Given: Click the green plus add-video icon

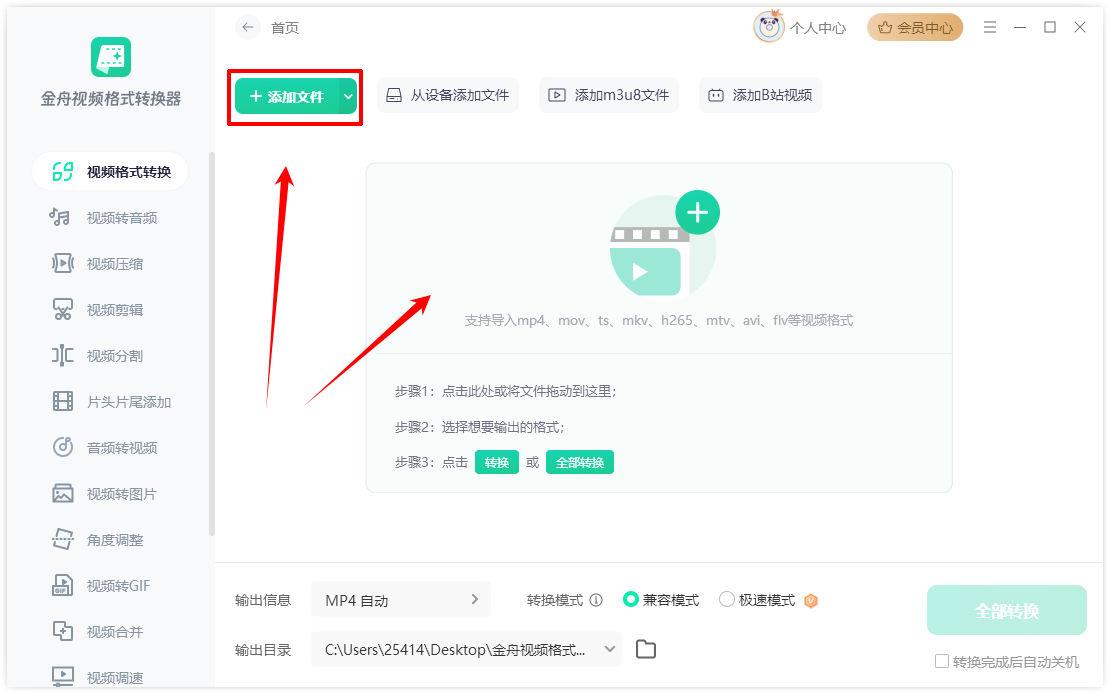Looking at the screenshot, I should point(697,212).
